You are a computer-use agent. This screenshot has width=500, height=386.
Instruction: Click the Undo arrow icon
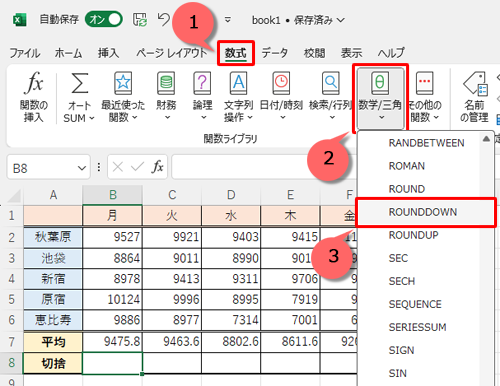(x=163, y=19)
